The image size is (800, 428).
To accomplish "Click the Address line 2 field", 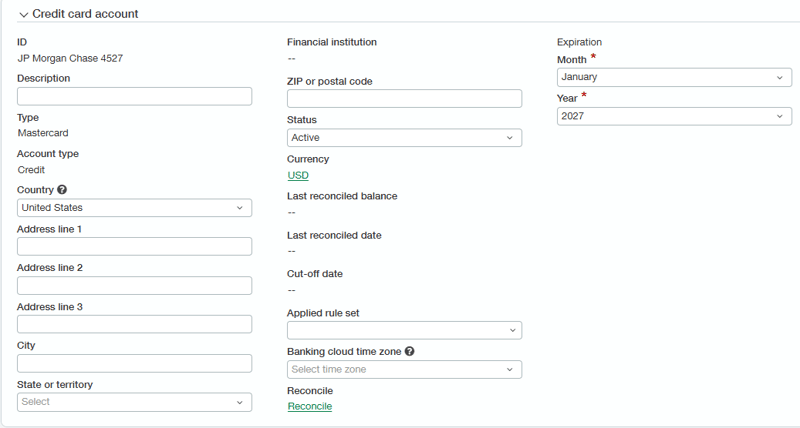I will (134, 286).
